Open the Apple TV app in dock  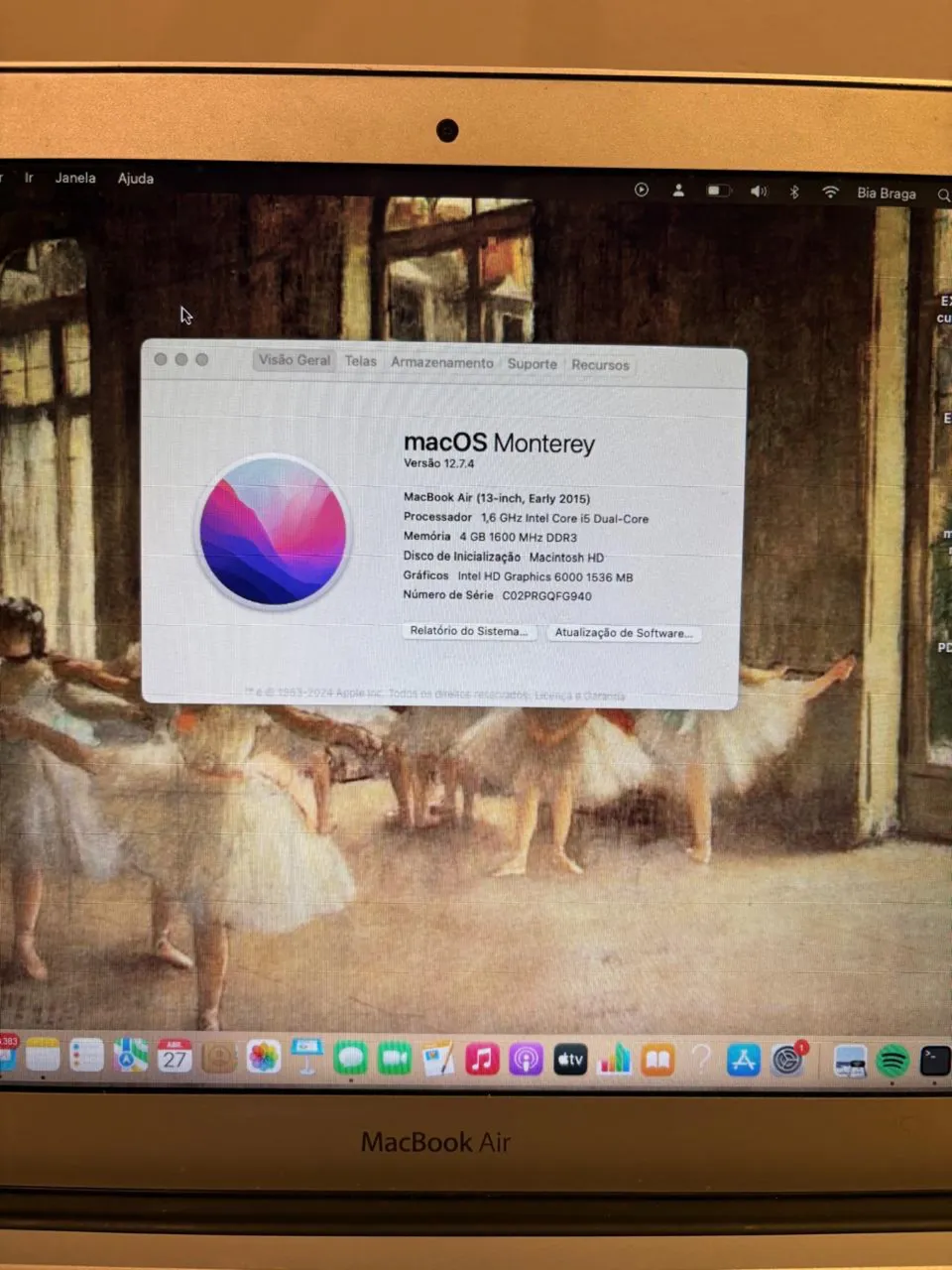[570, 1060]
